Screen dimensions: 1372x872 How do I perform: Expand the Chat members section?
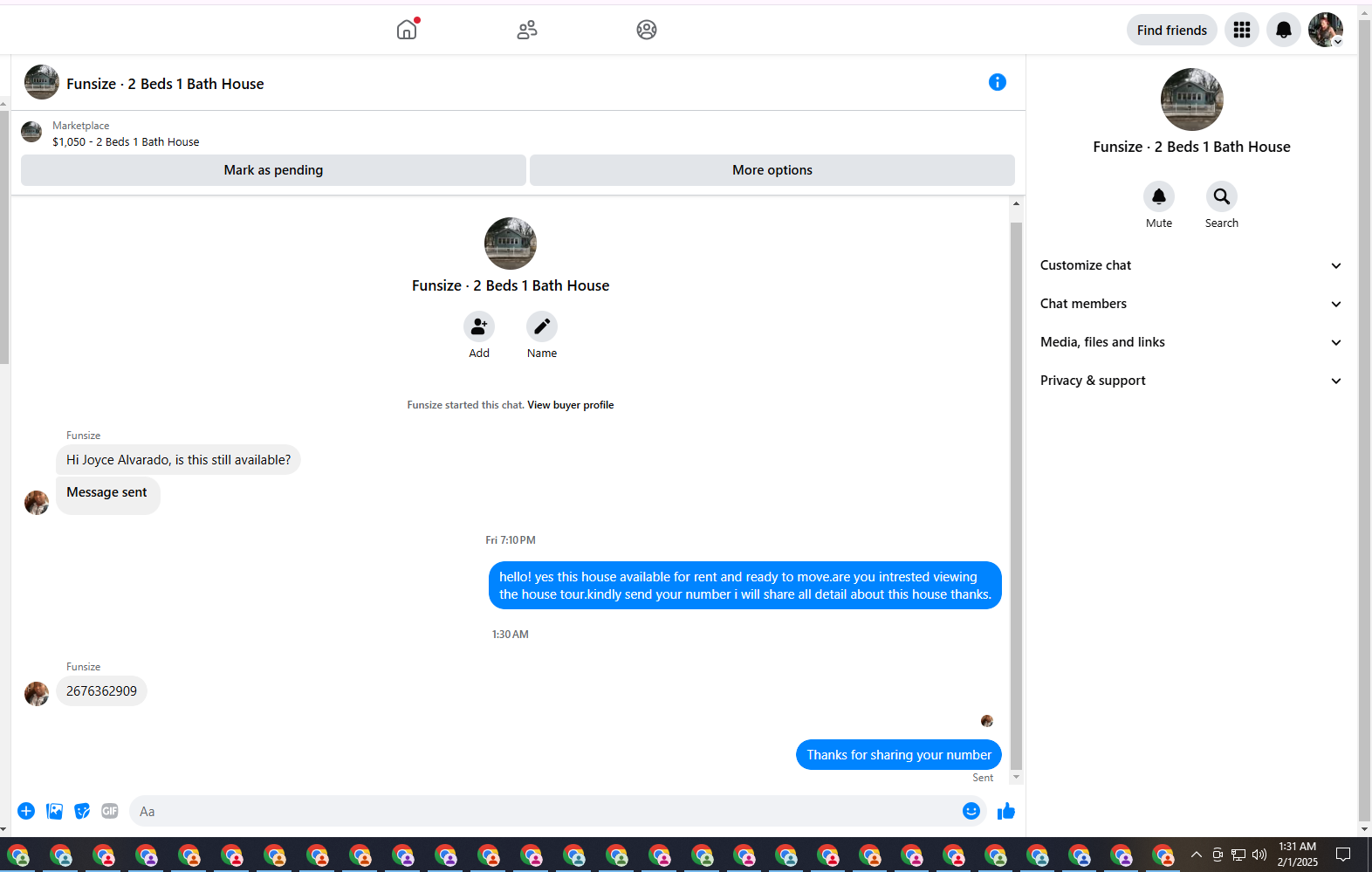pos(1190,304)
